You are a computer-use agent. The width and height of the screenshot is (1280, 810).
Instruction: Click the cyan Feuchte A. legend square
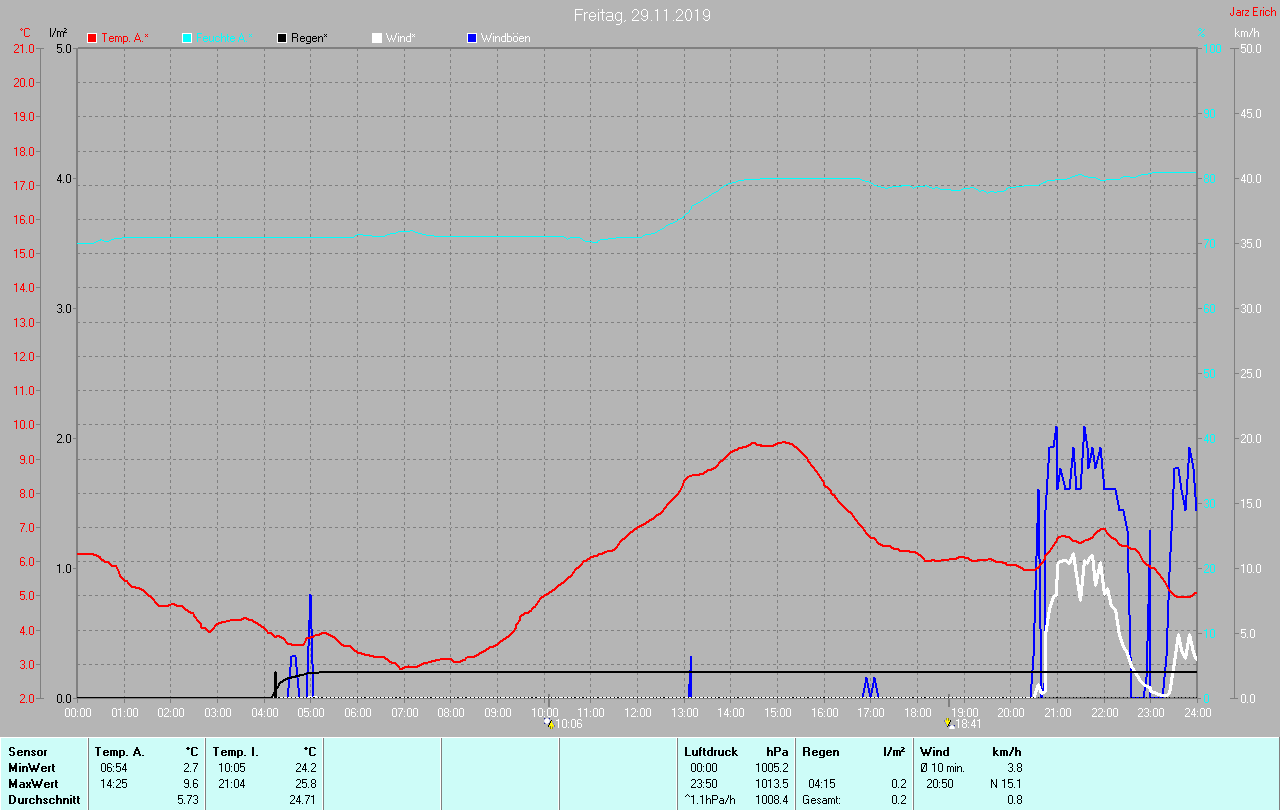coord(187,38)
